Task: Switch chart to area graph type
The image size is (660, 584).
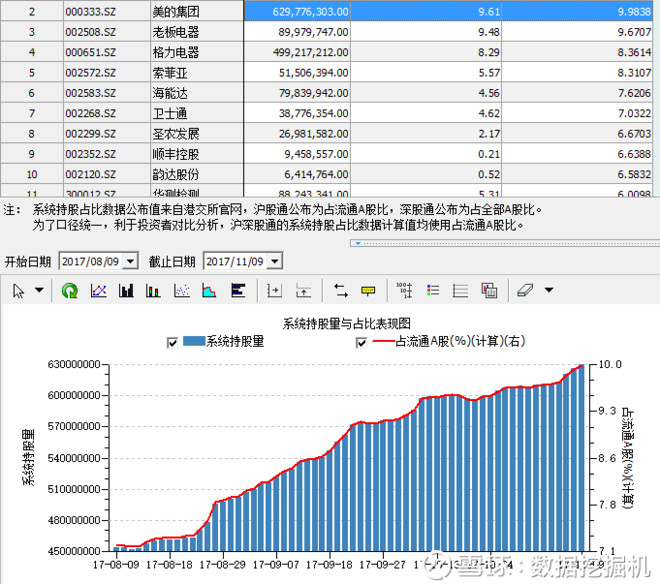Action: (x=209, y=291)
